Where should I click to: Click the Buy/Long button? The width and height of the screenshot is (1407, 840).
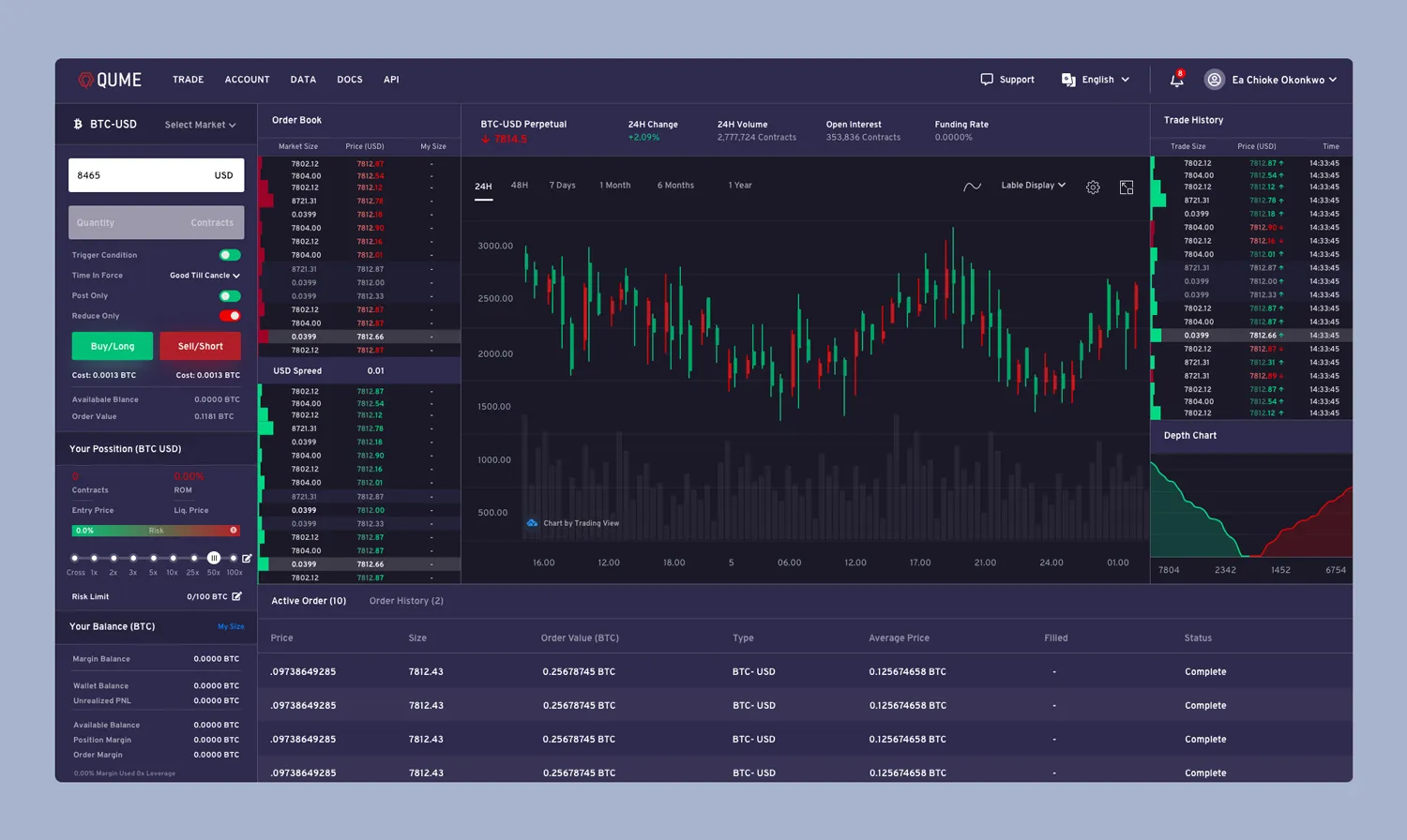(113, 346)
